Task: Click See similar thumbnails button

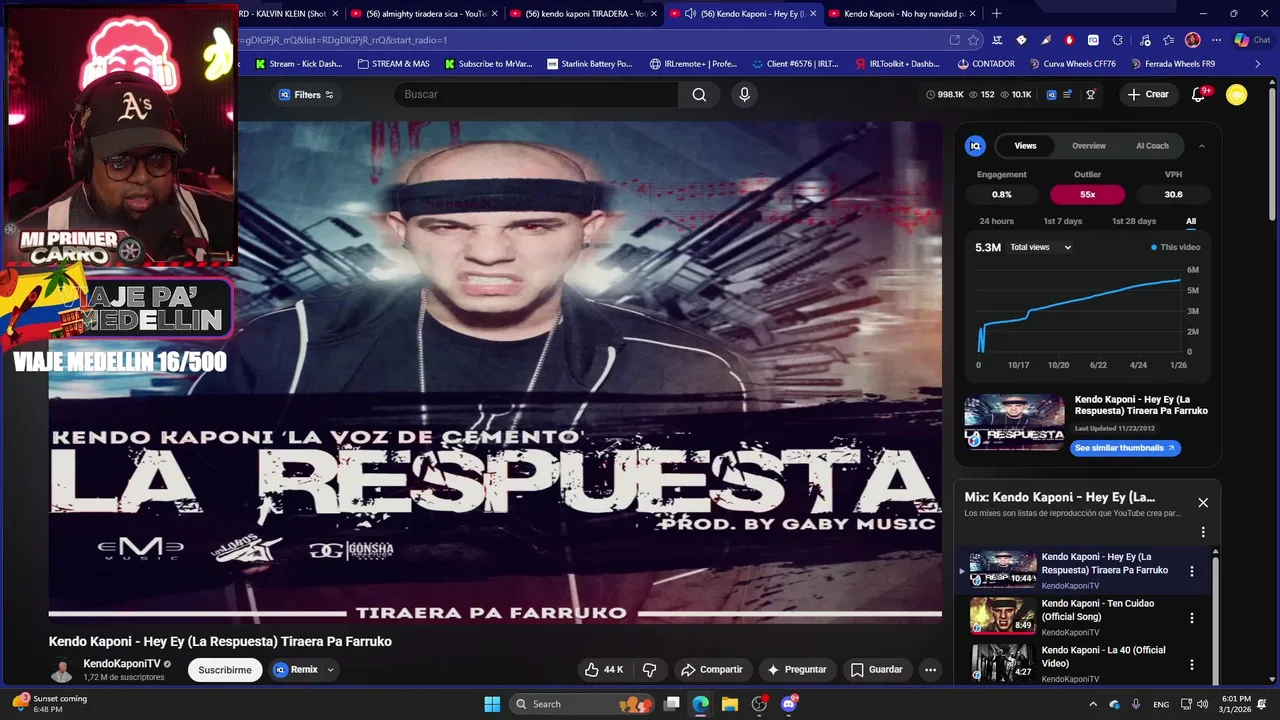Action: tap(1125, 448)
